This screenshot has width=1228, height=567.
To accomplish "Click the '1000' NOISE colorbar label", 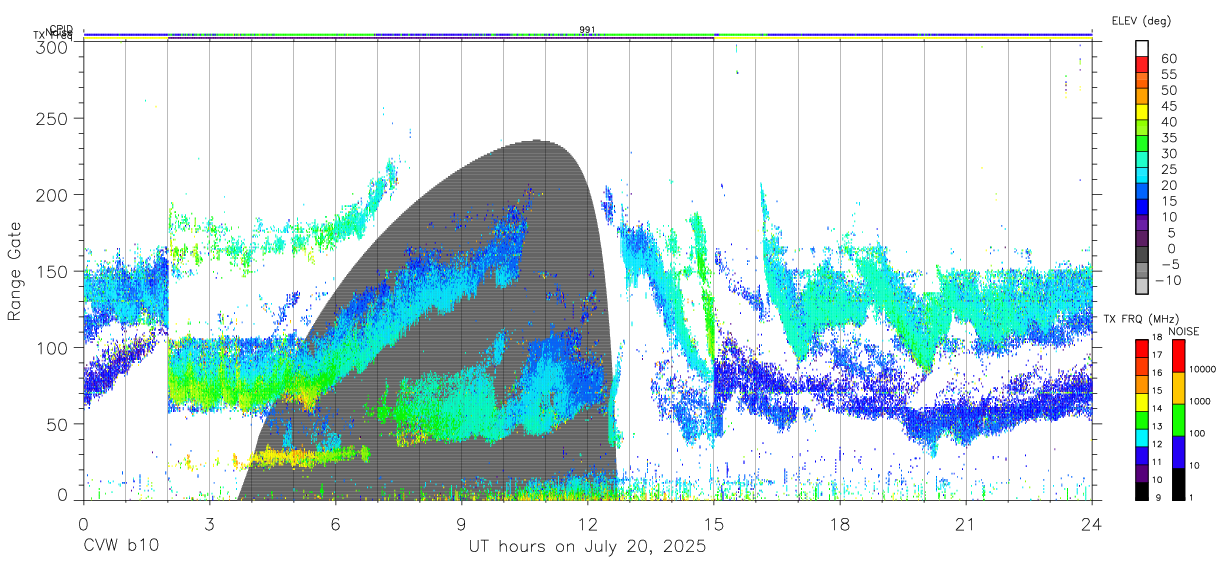I will point(1200,401).
